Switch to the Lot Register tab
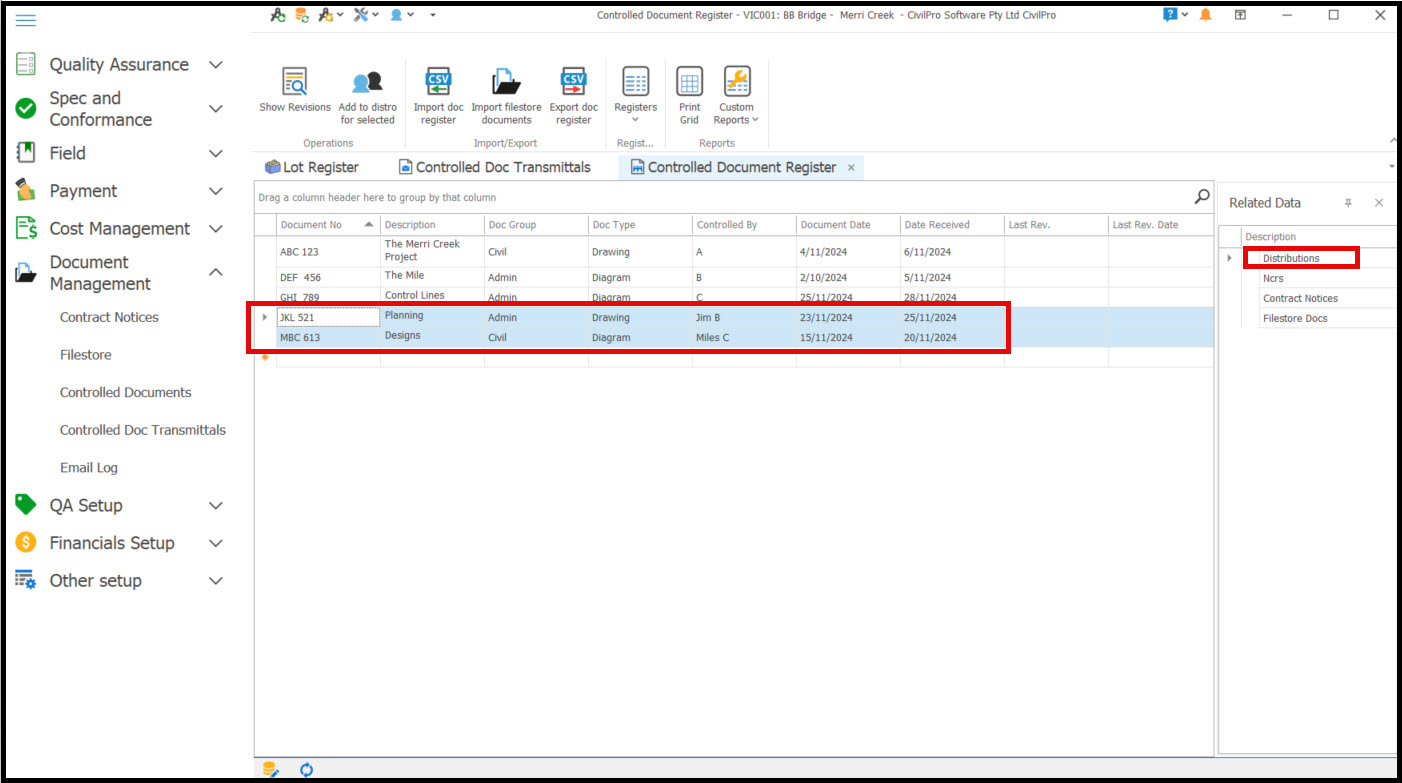Screen dimensions: 1402x783 (x=311, y=167)
